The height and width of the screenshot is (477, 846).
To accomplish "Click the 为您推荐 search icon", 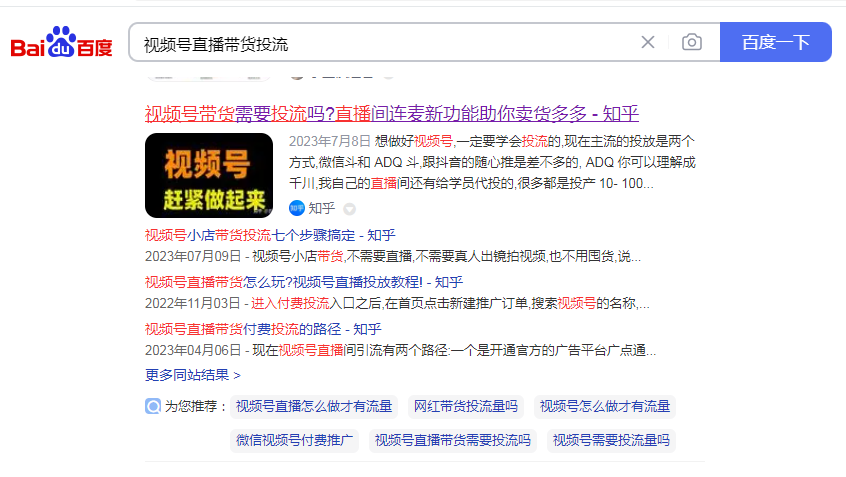I will pyautogui.click(x=153, y=406).
